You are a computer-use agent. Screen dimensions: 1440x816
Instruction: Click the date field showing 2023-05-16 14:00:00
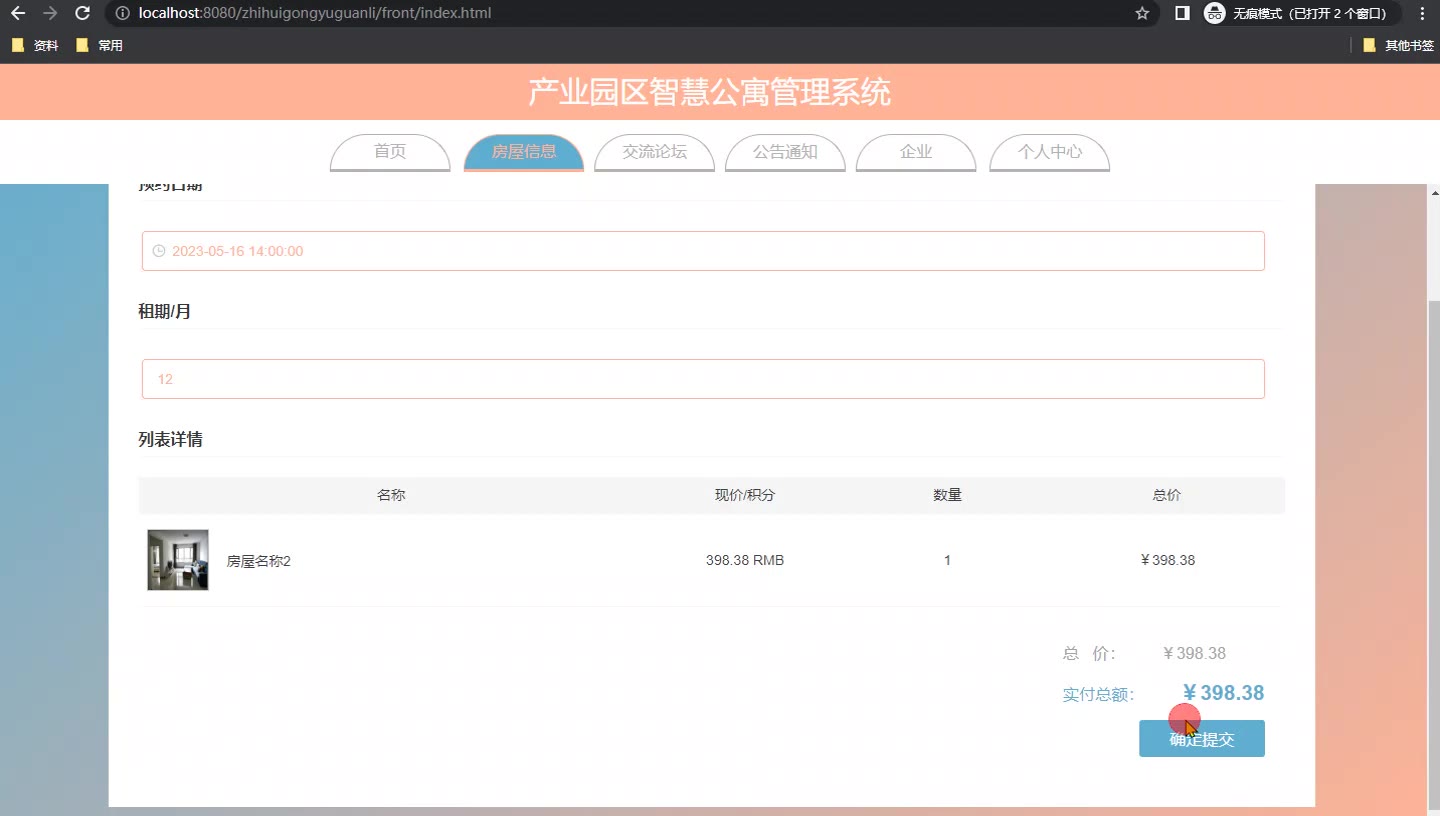702,251
